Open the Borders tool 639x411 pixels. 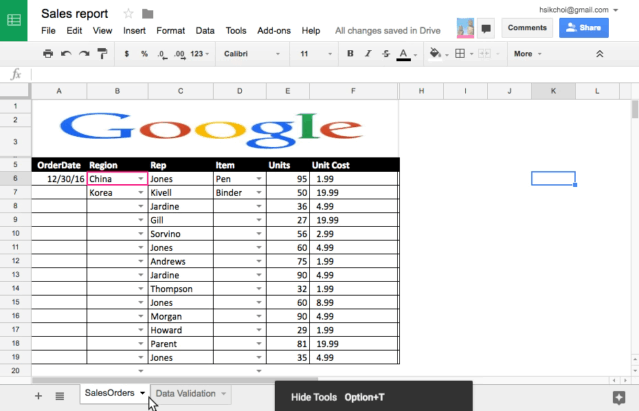pyautogui.click(x=460, y=53)
